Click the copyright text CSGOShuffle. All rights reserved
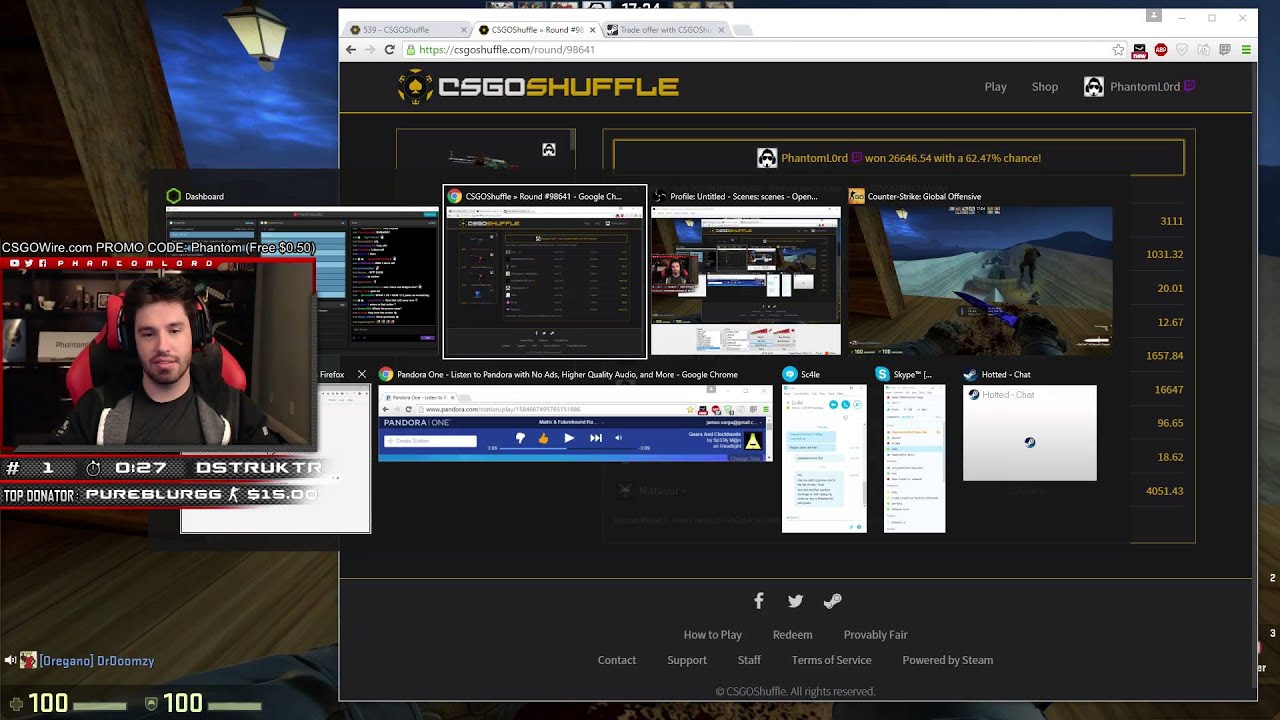The image size is (1280, 720). click(x=795, y=691)
